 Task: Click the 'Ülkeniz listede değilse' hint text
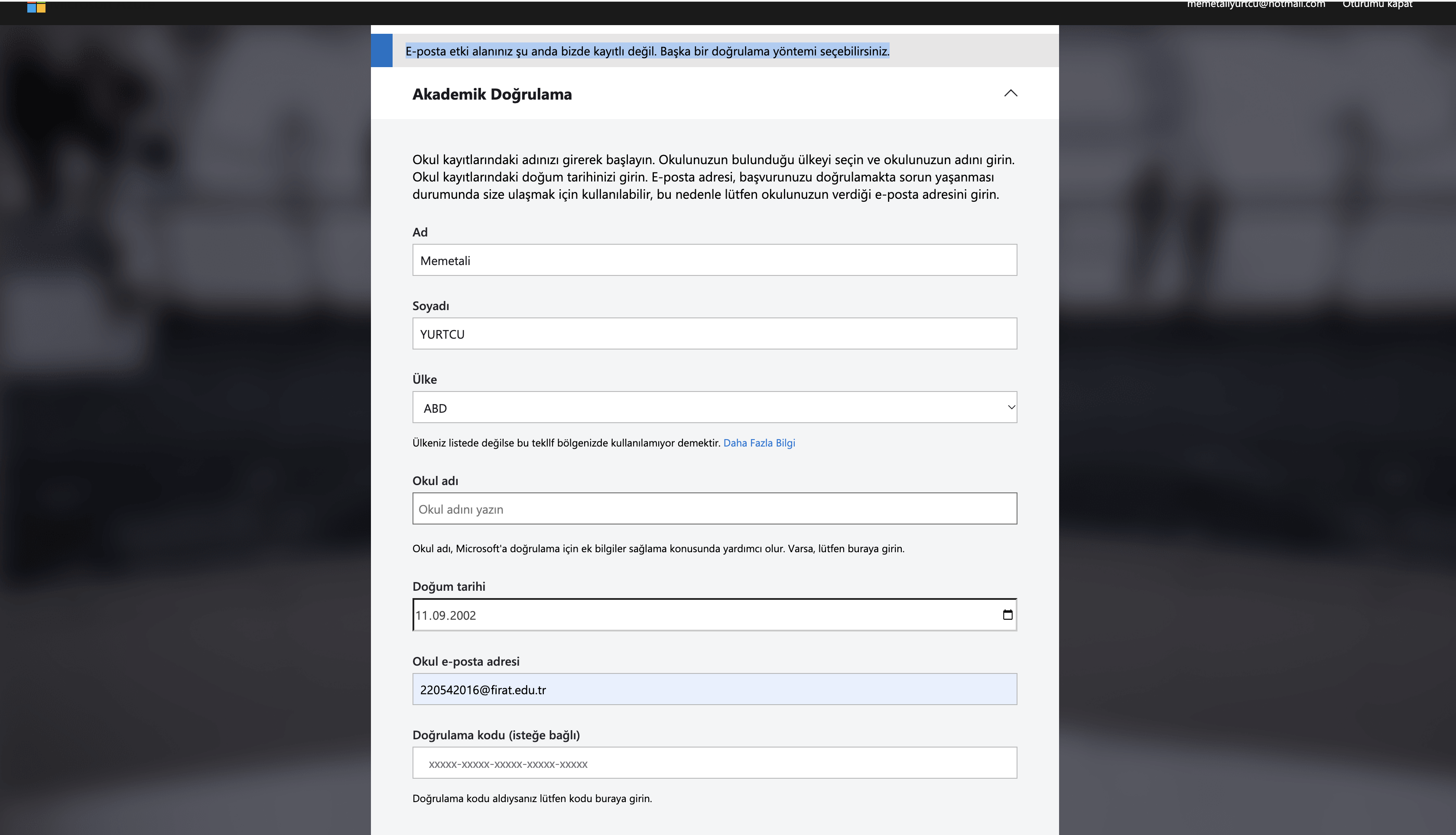(x=565, y=443)
